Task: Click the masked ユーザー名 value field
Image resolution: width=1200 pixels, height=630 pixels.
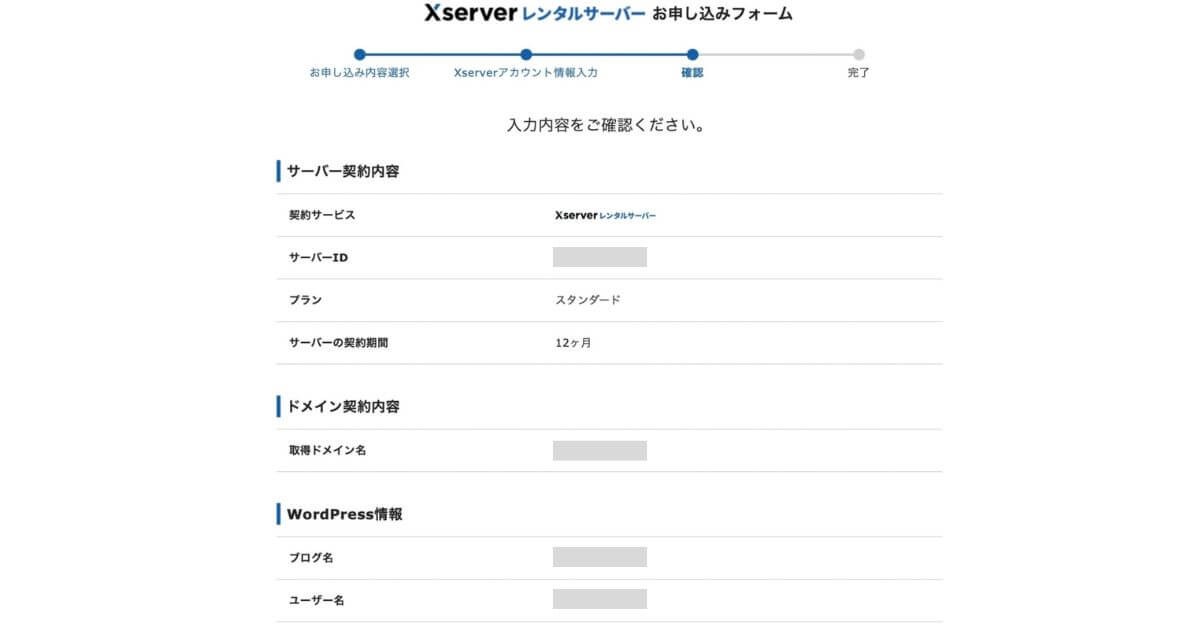Action: pyautogui.click(x=600, y=599)
